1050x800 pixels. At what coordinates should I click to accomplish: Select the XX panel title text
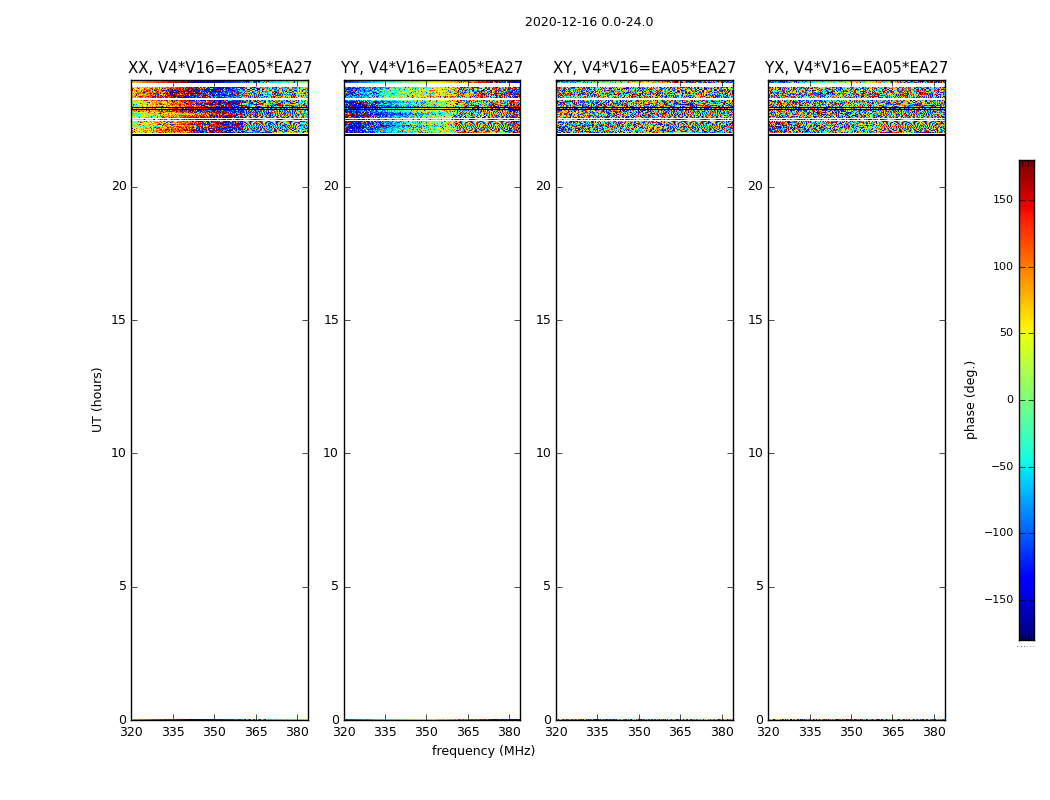[220, 68]
